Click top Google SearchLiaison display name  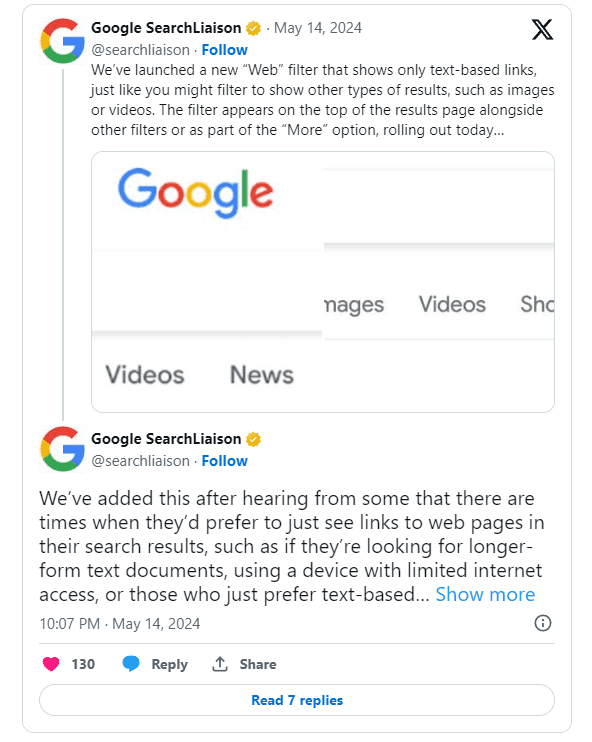166,28
